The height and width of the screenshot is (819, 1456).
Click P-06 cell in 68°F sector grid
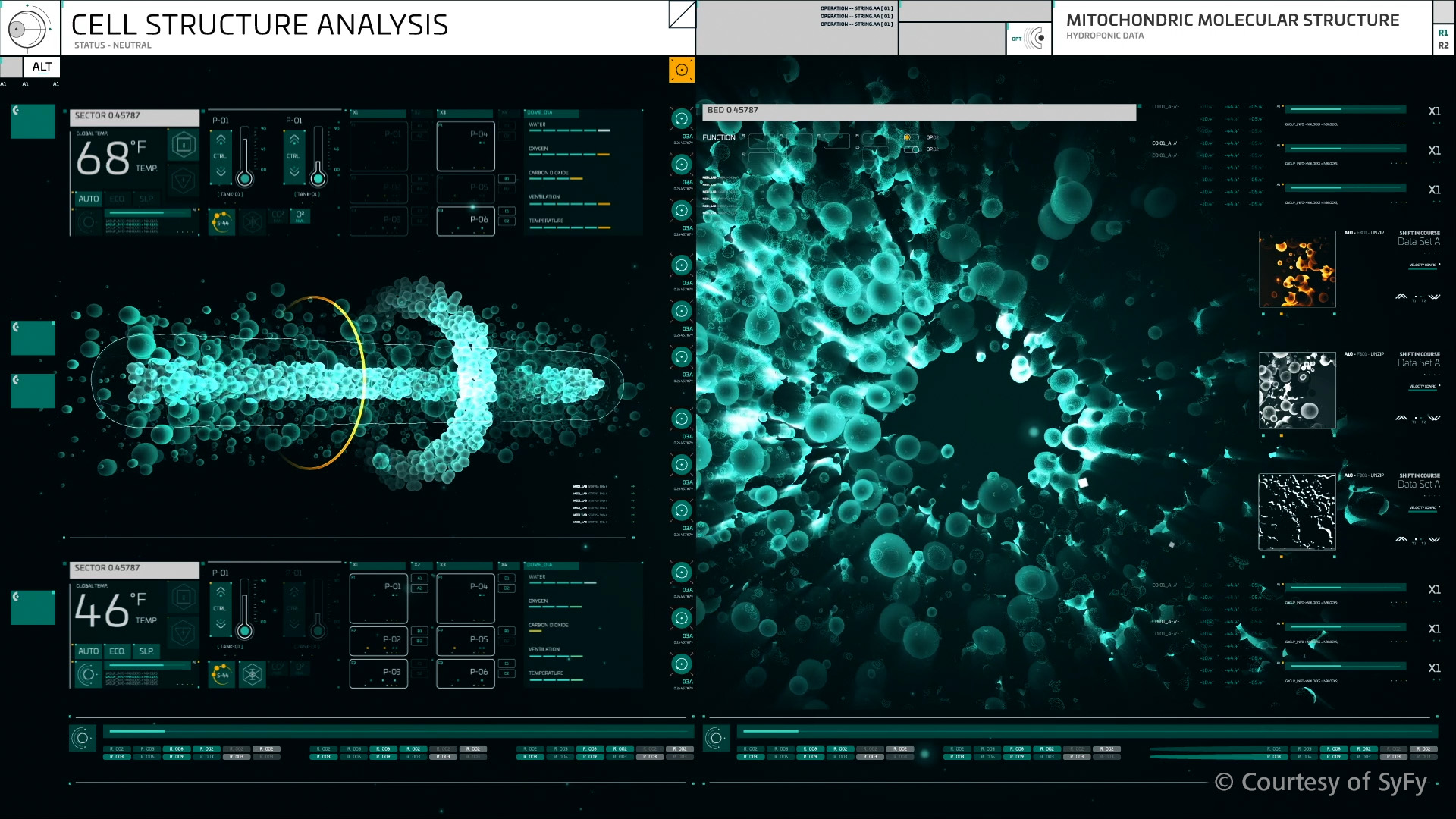tap(466, 221)
